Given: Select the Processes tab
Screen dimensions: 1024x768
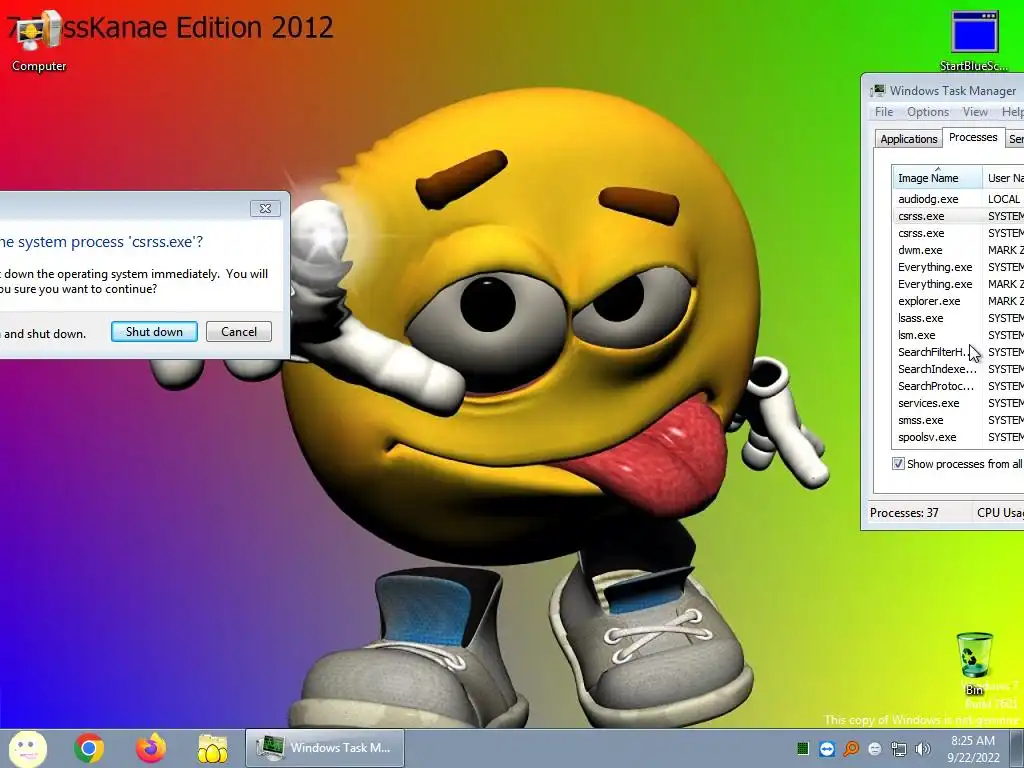Looking at the screenshot, I should (x=972, y=137).
